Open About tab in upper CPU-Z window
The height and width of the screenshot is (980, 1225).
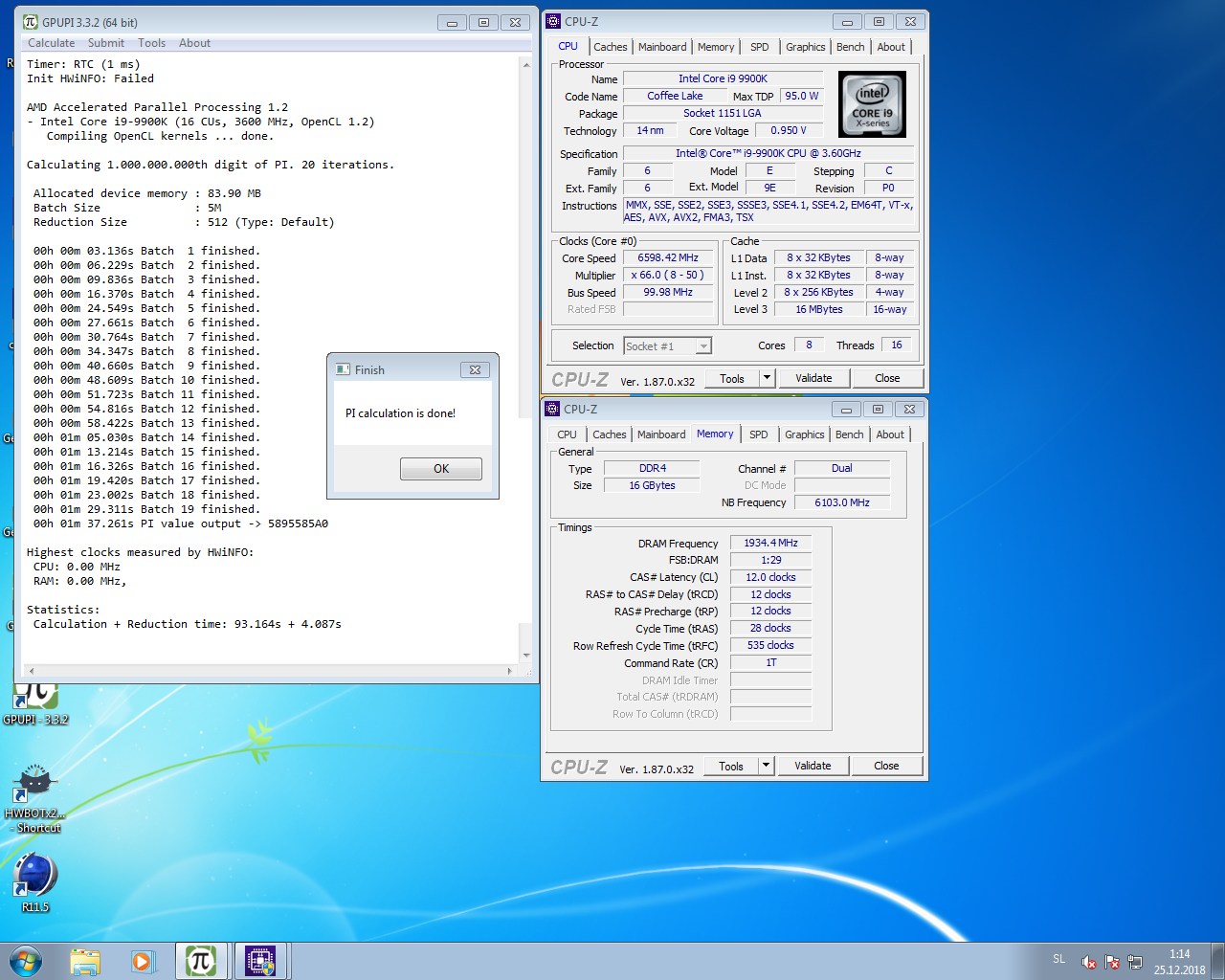pos(891,47)
